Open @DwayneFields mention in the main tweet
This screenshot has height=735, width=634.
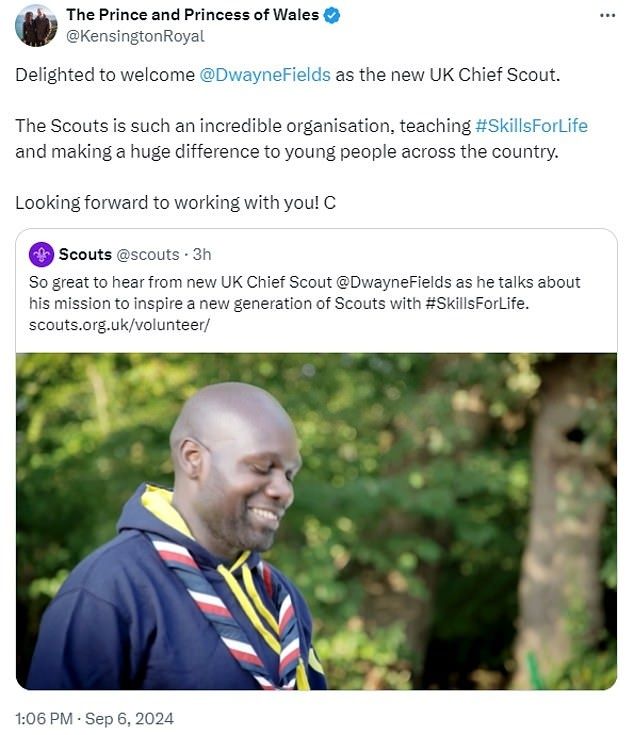point(265,76)
